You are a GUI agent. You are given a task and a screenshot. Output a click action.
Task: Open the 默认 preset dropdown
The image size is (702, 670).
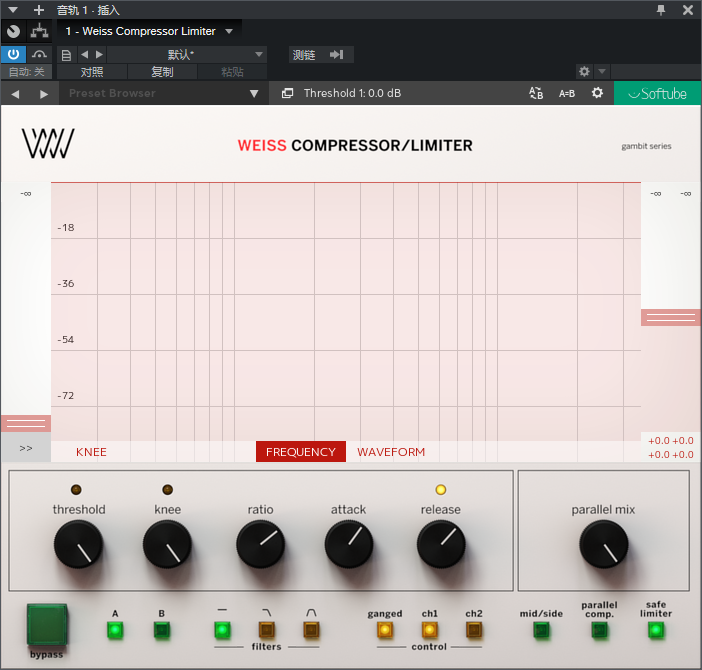coord(186,55)
